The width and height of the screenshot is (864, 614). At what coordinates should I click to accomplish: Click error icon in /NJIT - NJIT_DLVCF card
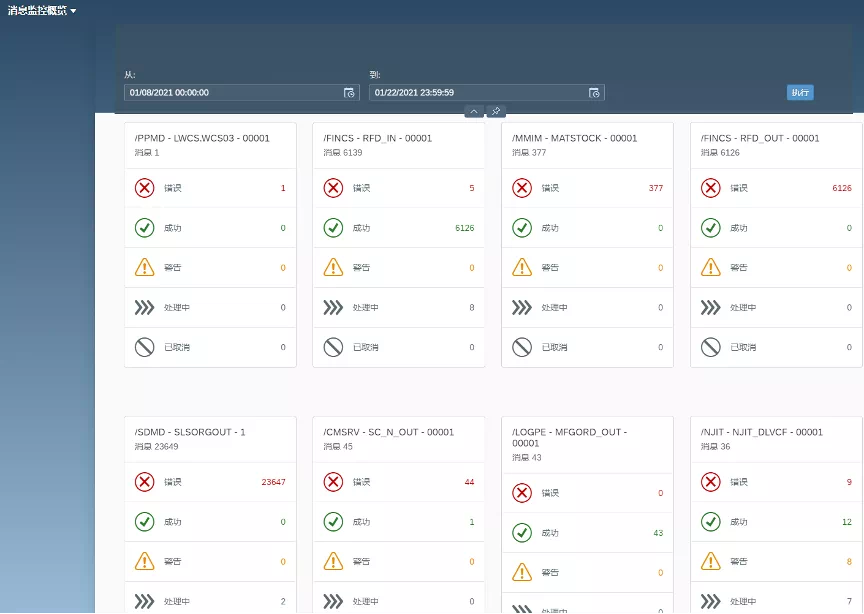point(711,482)
